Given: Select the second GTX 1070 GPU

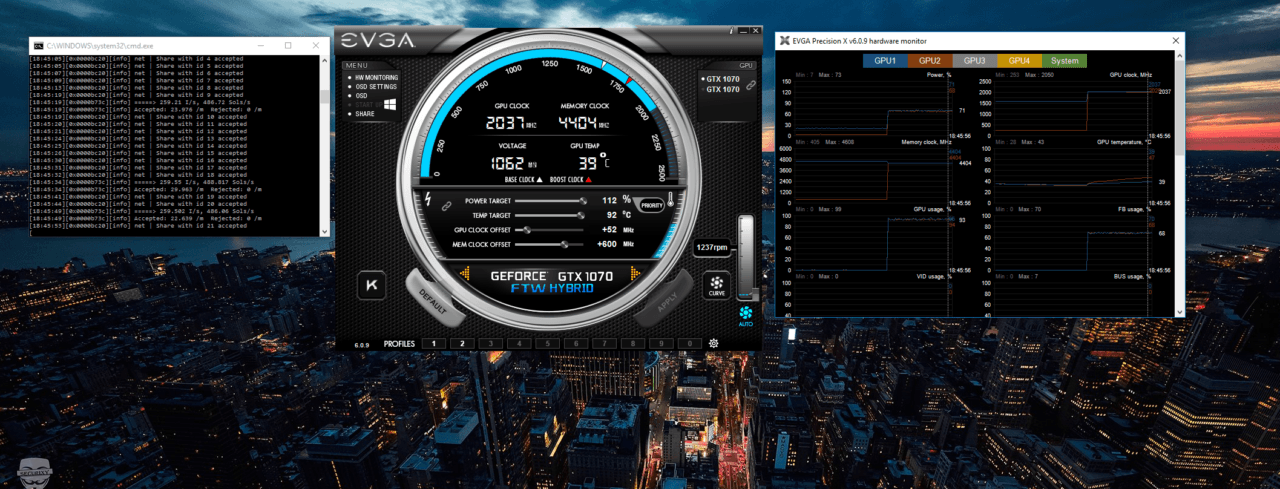Looking at the screenshot, I should pos(721,89).
